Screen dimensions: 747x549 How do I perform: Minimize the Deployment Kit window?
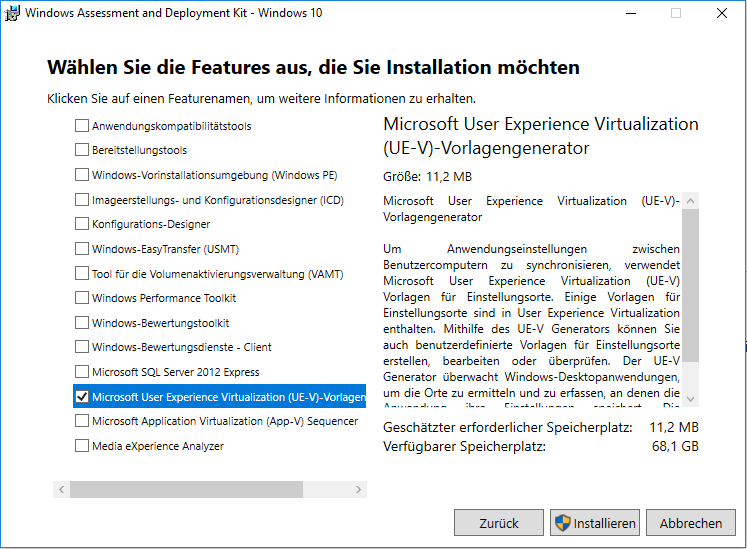pos(631,13)
